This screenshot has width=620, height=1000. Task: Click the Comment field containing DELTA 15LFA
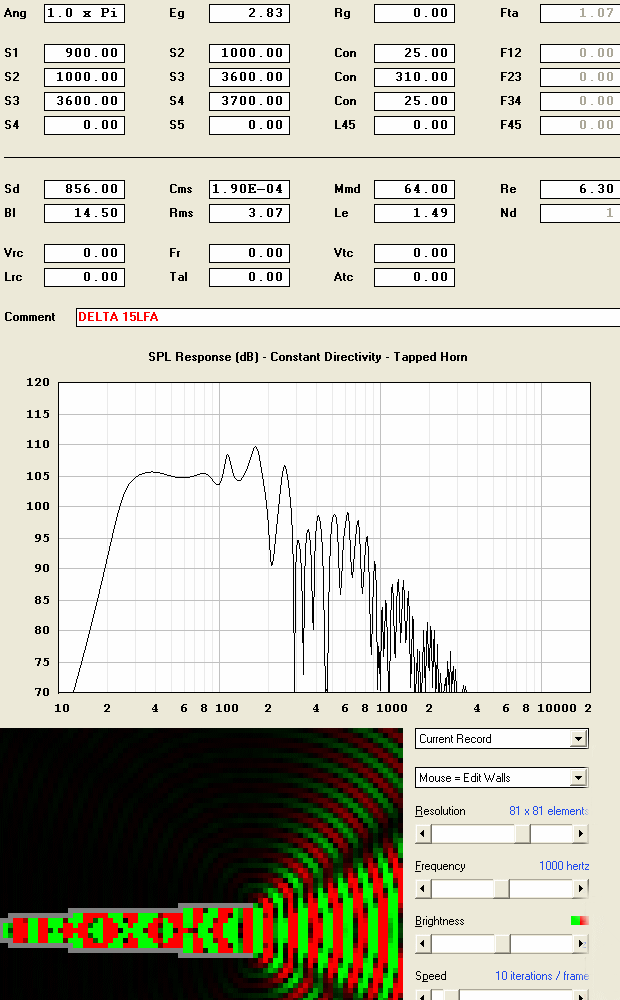348,318
